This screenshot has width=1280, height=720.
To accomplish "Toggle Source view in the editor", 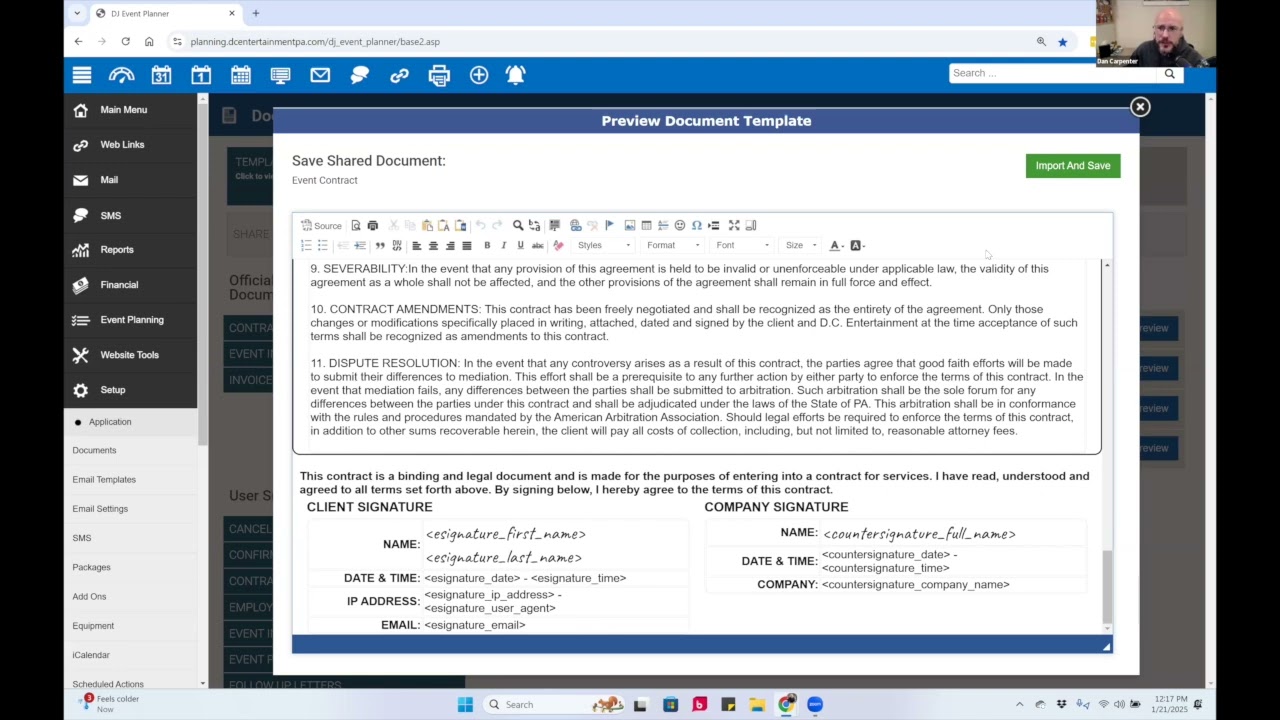I will tap(321, 226).
